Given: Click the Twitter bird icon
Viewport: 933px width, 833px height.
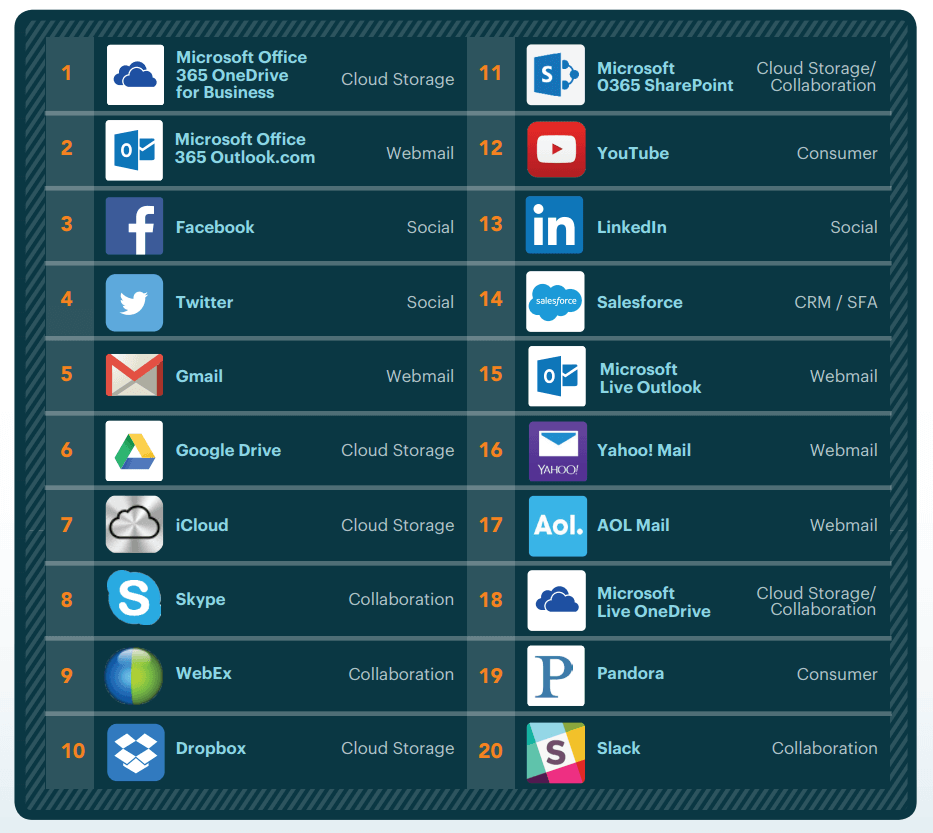Looking at the screenshot, I should pos(134,302).
